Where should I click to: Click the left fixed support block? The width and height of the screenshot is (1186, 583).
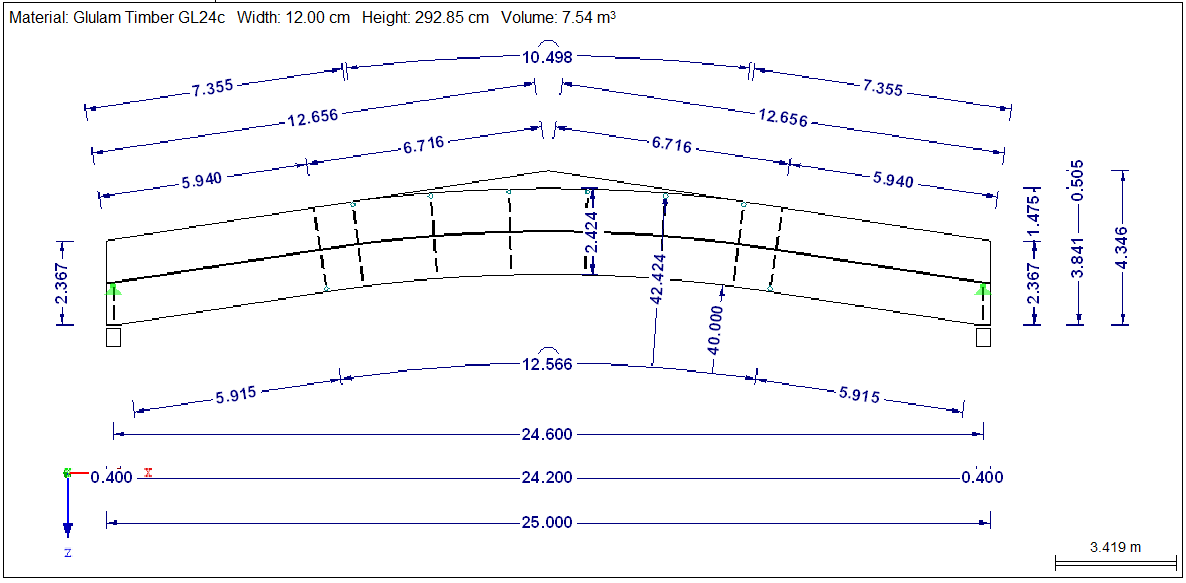tap(112, 336)
